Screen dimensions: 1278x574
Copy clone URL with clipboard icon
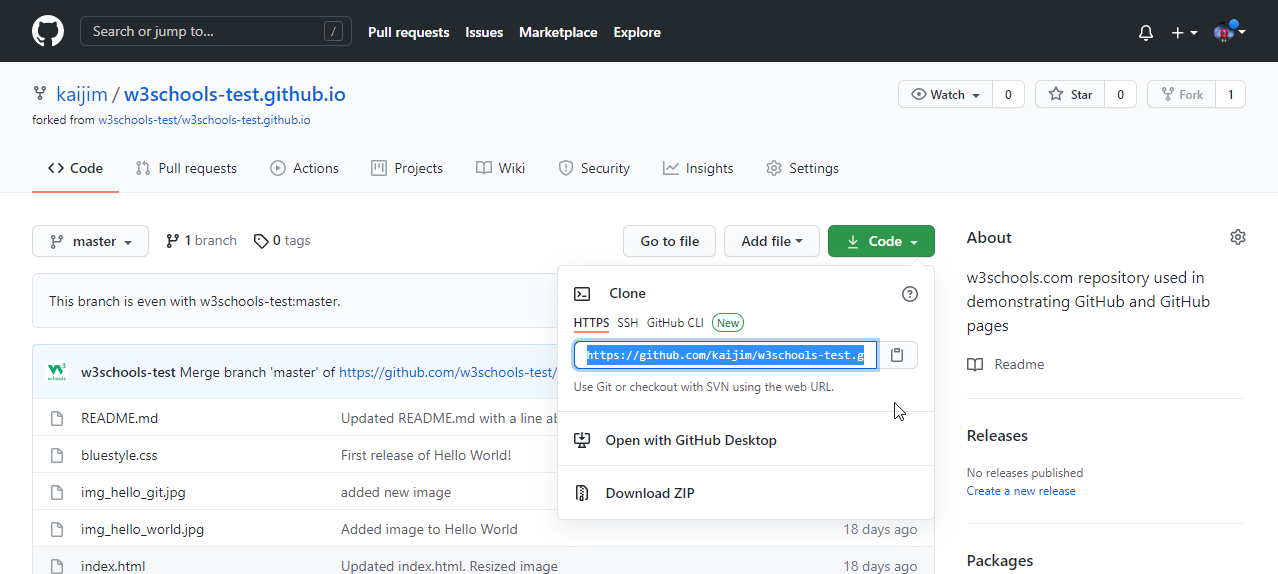click(x=898, y=355)
